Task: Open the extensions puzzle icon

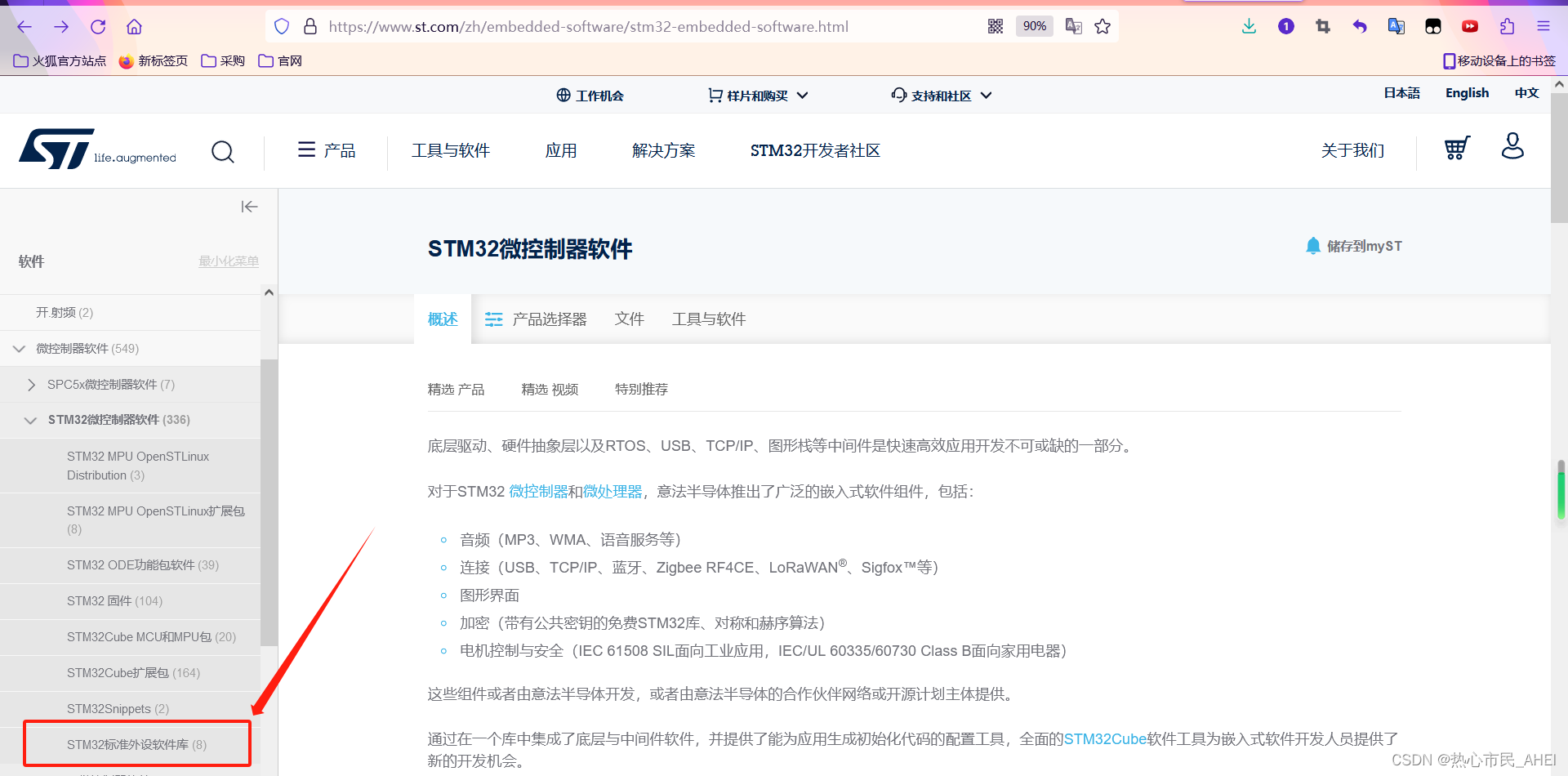Action: (x=1508, y=27)
